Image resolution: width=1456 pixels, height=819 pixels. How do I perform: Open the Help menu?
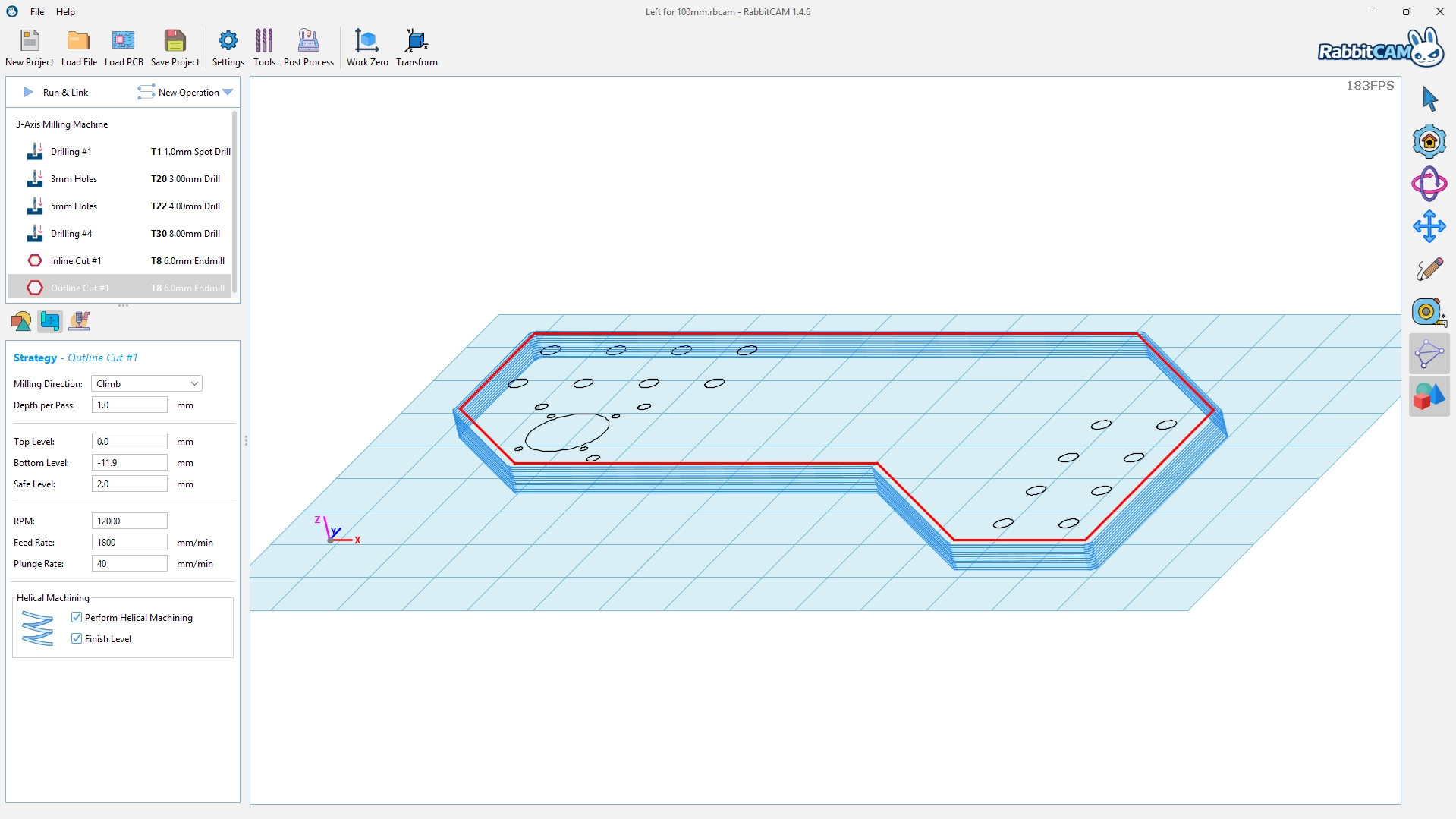[66, 12]
